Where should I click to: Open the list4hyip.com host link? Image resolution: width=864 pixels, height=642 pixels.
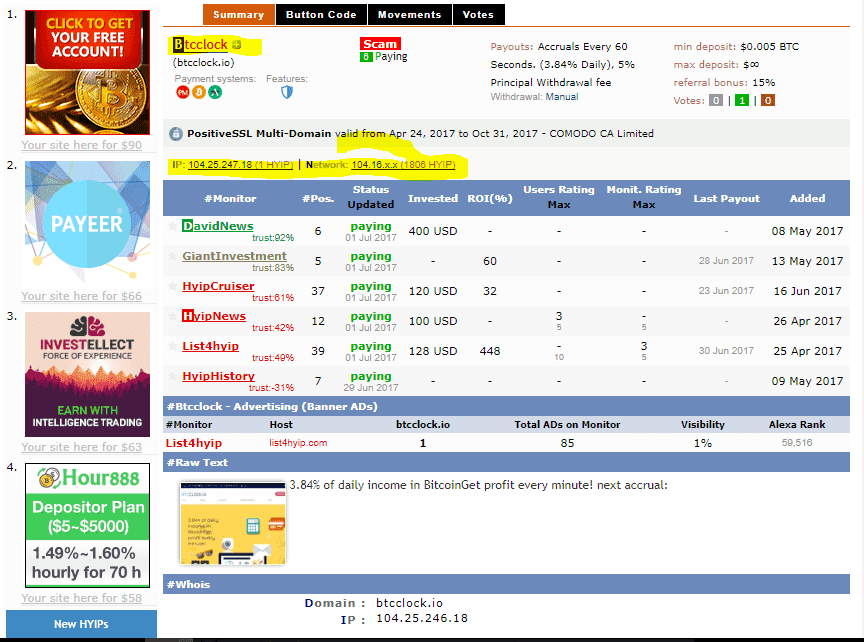[298, 443]
